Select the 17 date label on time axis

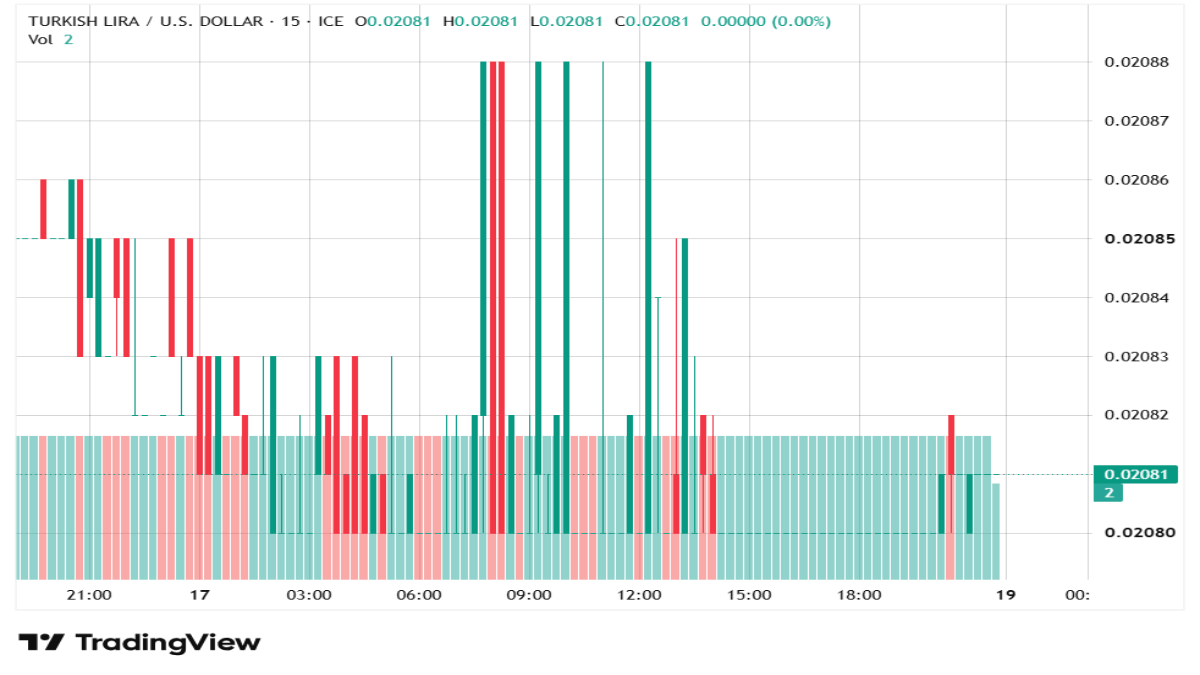coord(199,595)
